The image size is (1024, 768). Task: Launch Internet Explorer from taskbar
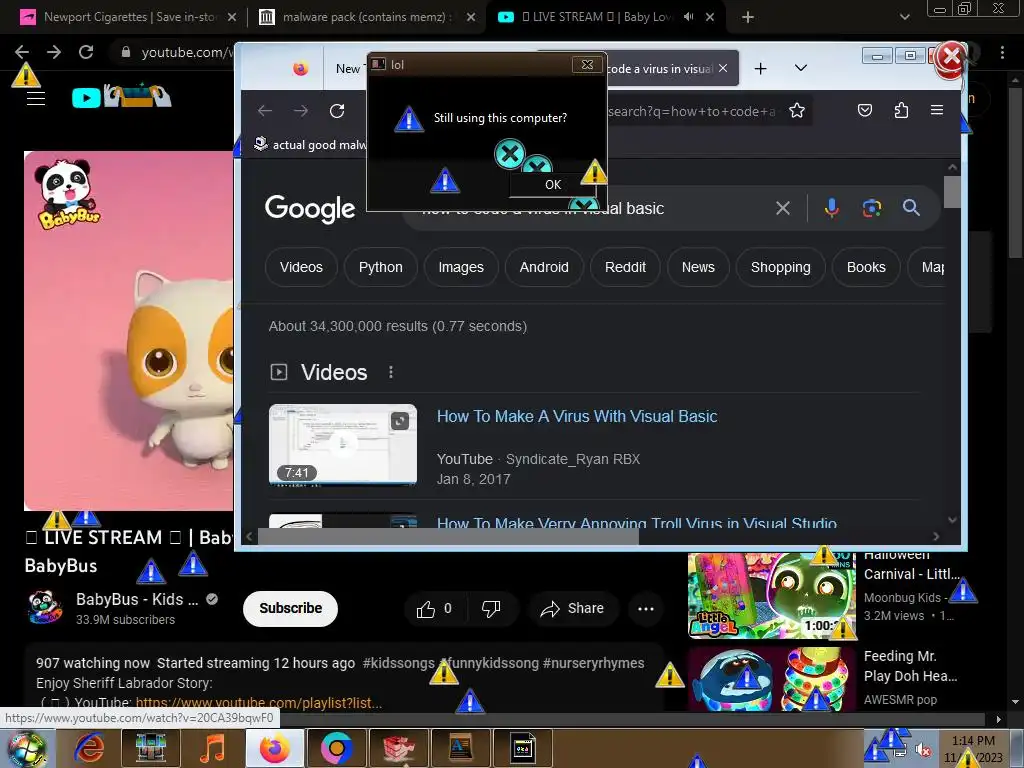click(x=89, y=748)
